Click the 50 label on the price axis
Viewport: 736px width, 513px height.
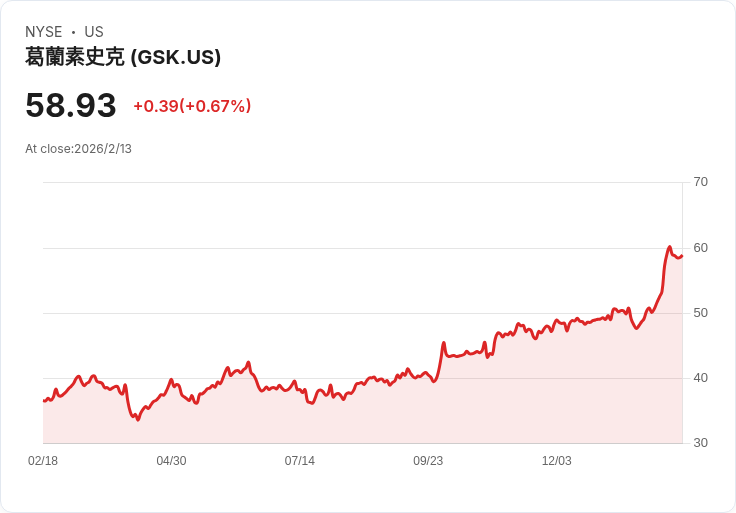(701, 313)
